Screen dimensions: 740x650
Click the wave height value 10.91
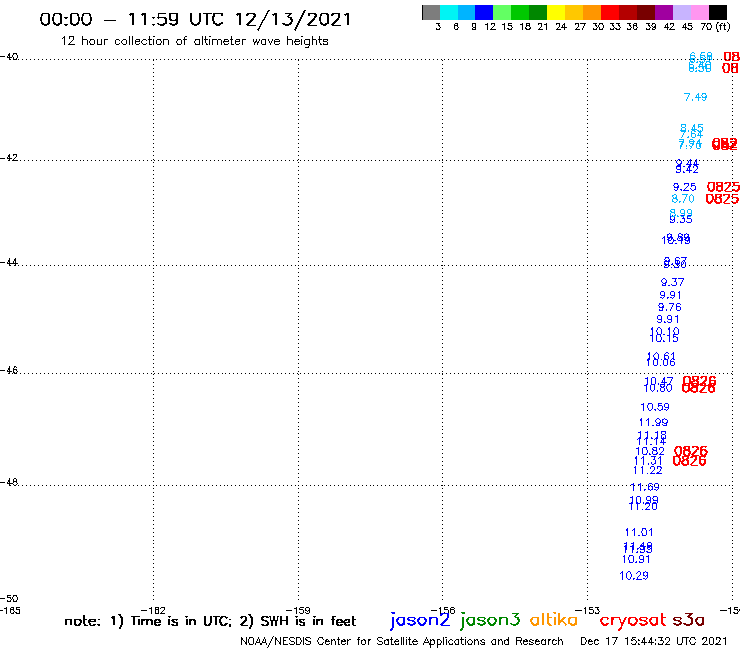[x=636, y=559]
